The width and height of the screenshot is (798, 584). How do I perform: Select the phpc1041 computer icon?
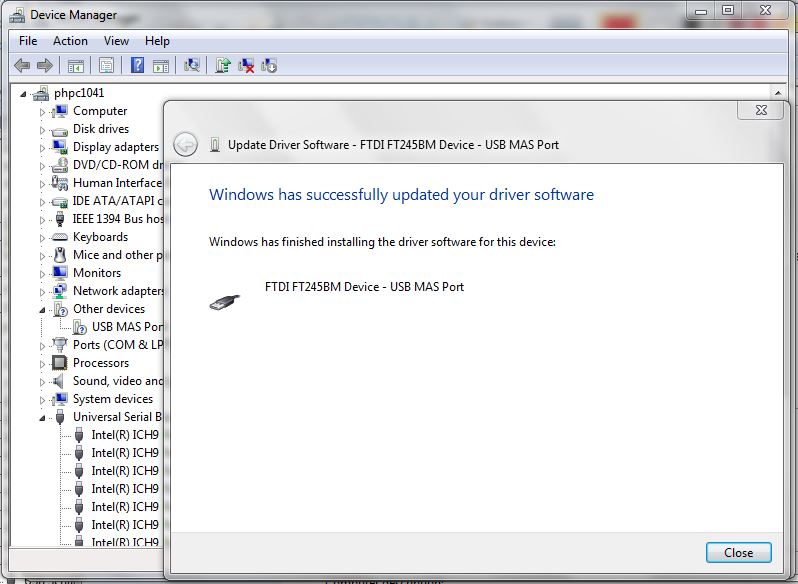41,93
